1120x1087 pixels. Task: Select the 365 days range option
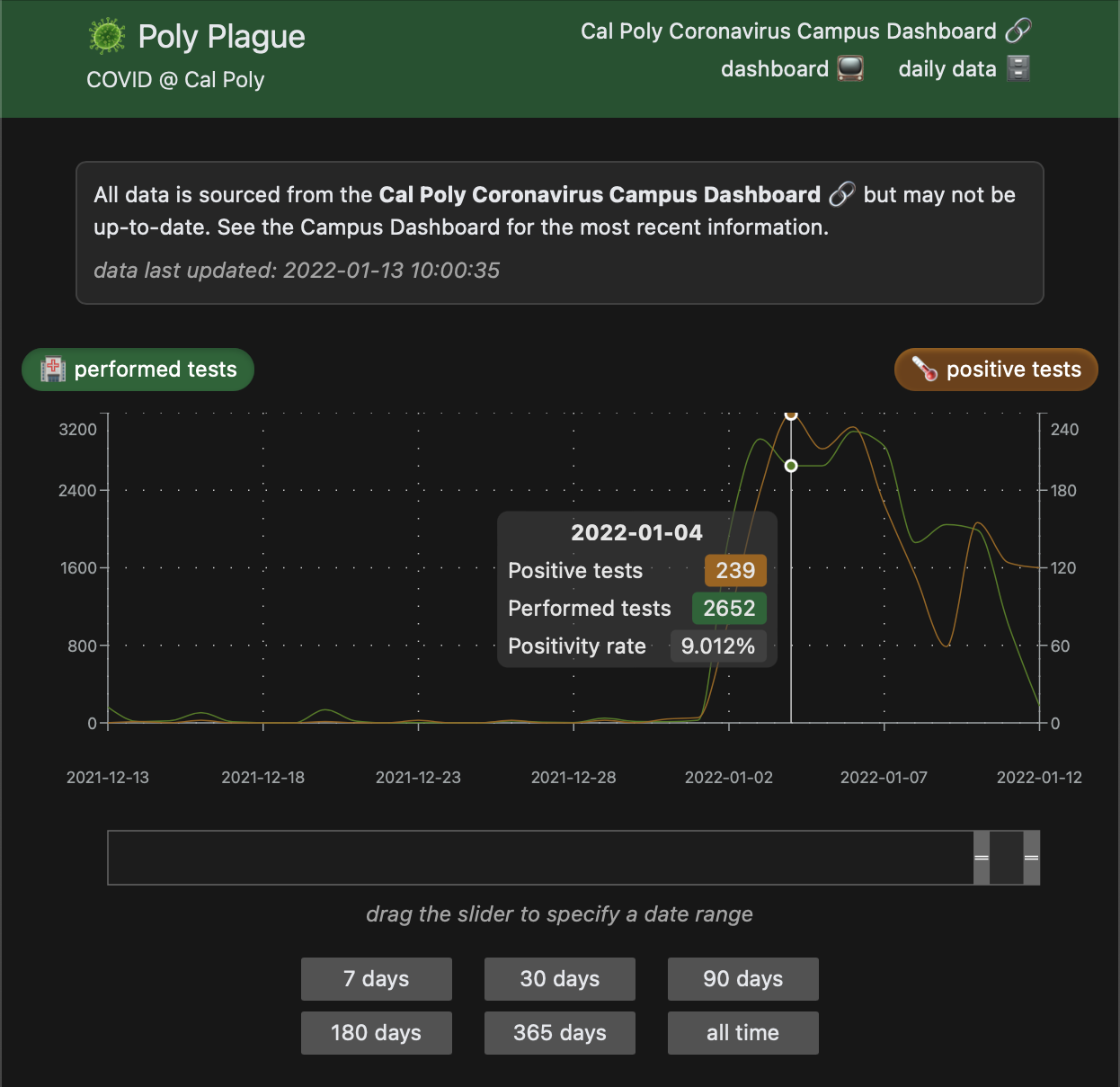coord(559,1032)
